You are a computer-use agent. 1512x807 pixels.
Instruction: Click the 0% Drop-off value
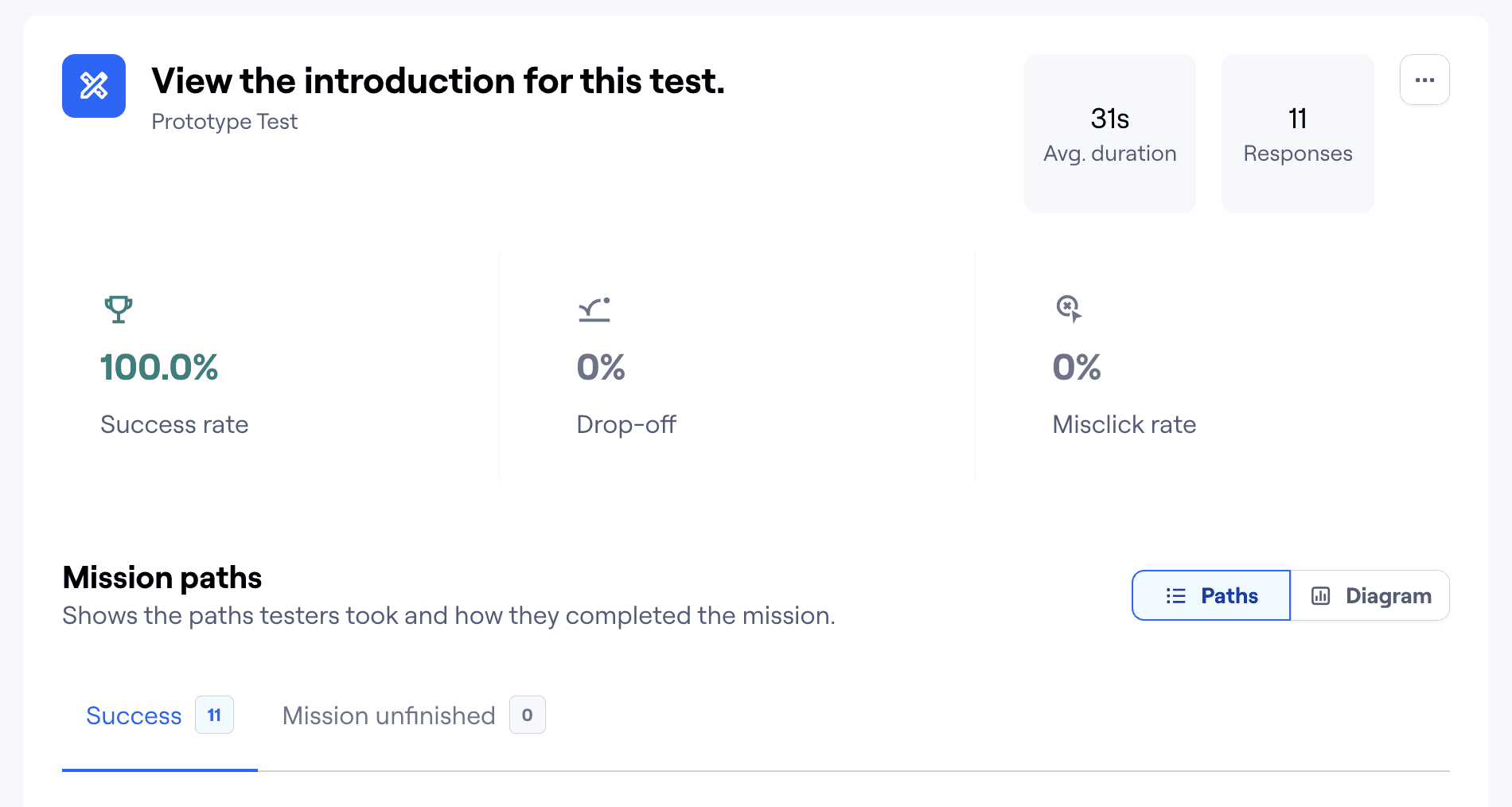point(601,368)
